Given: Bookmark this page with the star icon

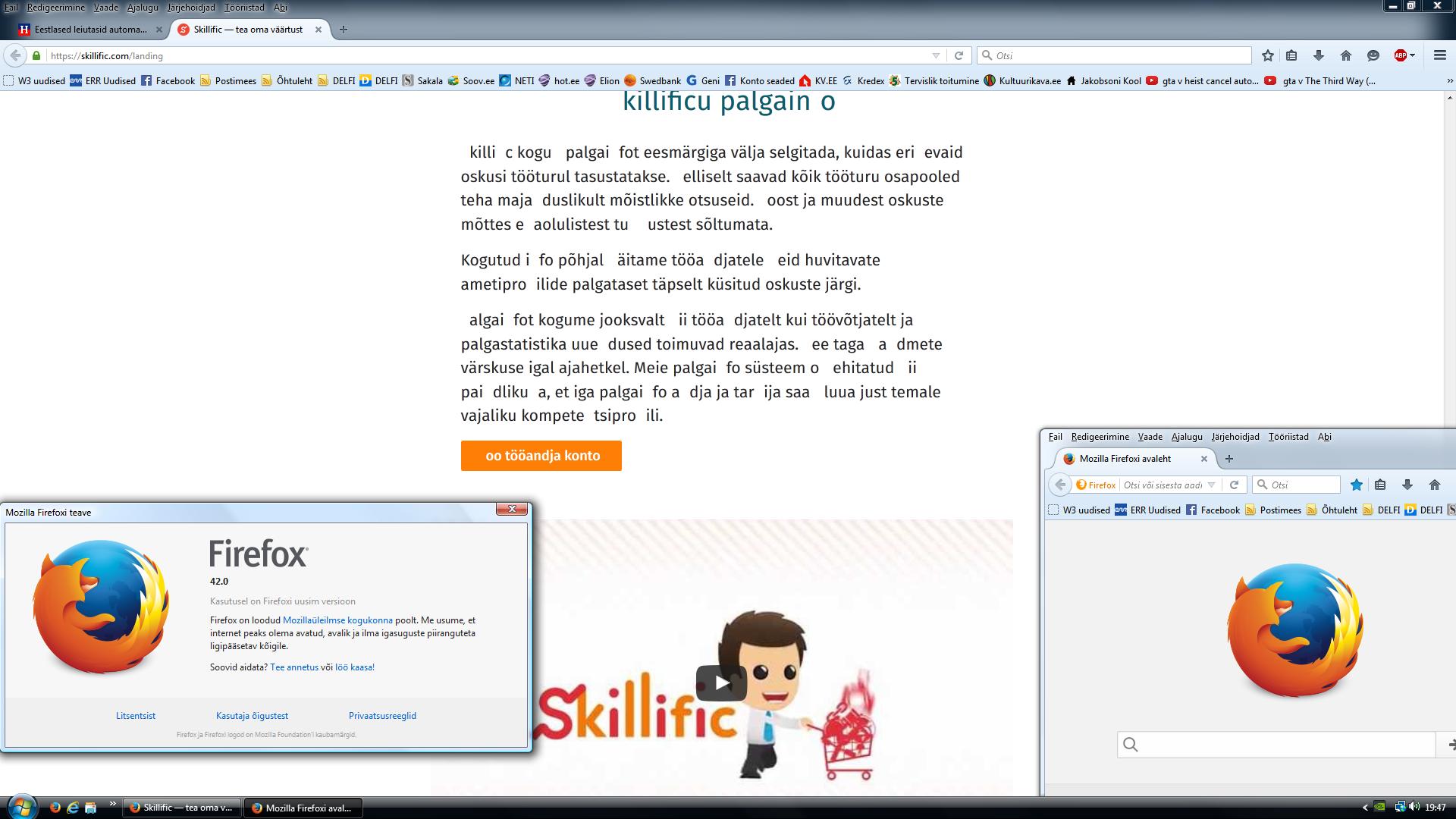Looking at the screenshot, I should [x=1267, y=55].
